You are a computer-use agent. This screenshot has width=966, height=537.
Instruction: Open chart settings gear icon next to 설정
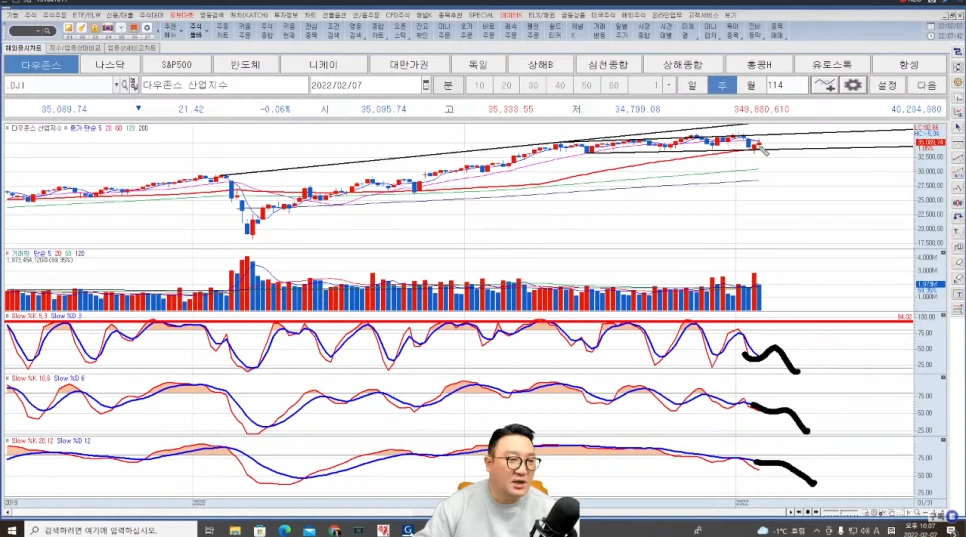(x=853, y=85)
